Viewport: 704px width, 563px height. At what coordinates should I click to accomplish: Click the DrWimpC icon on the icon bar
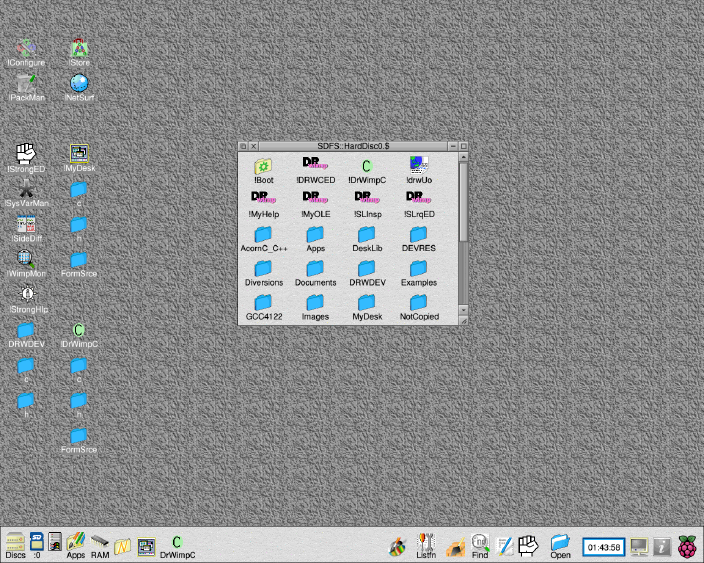(x=177, y=543)
